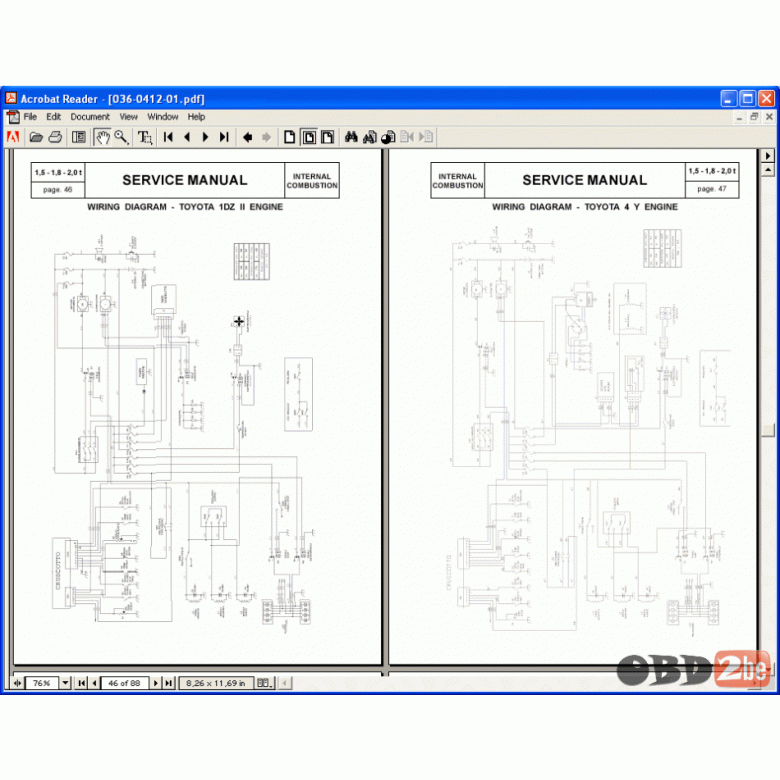Set Fit in Window page view
Screen dimensions: 780x780
click(309, 137)
